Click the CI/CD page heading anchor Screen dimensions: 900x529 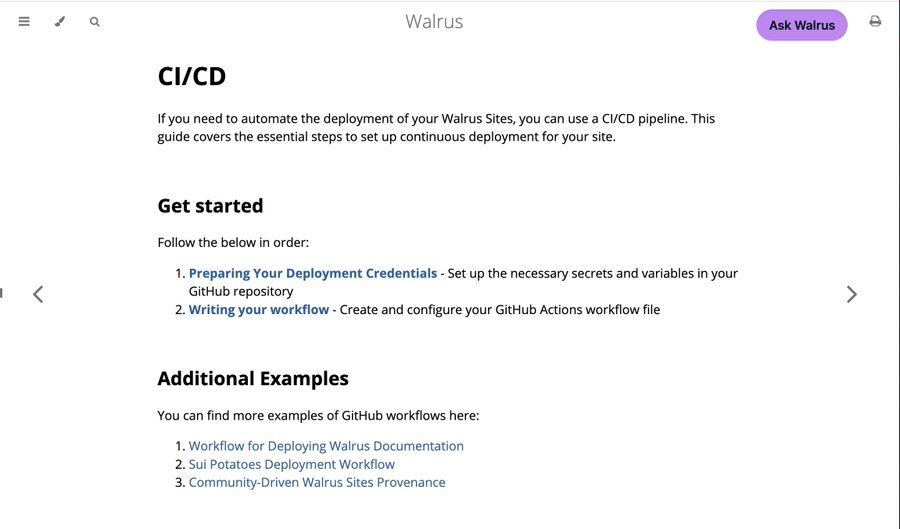pos(192,76)
